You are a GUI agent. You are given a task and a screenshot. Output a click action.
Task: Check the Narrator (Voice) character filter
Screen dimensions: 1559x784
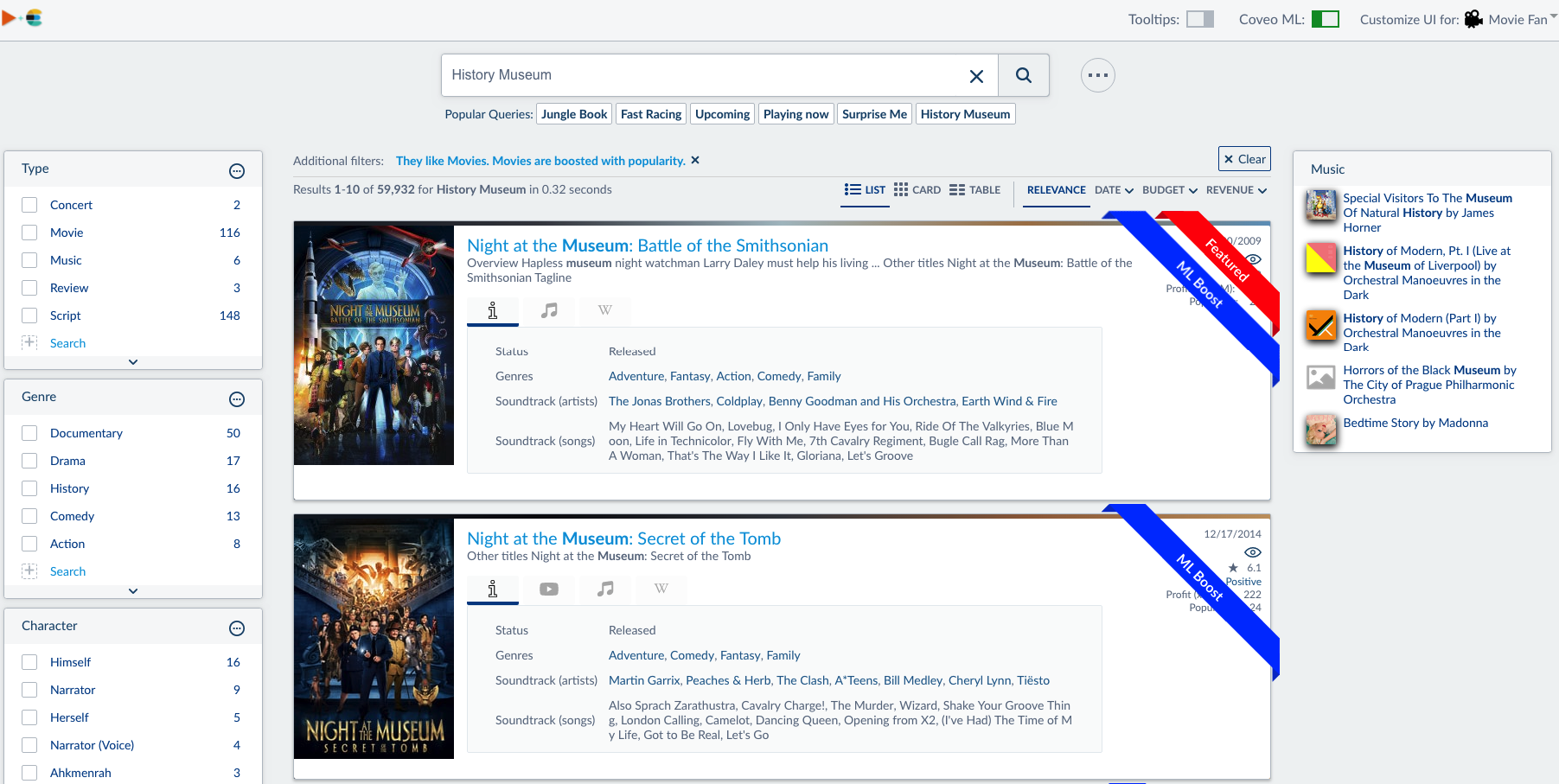pos(29,745)
